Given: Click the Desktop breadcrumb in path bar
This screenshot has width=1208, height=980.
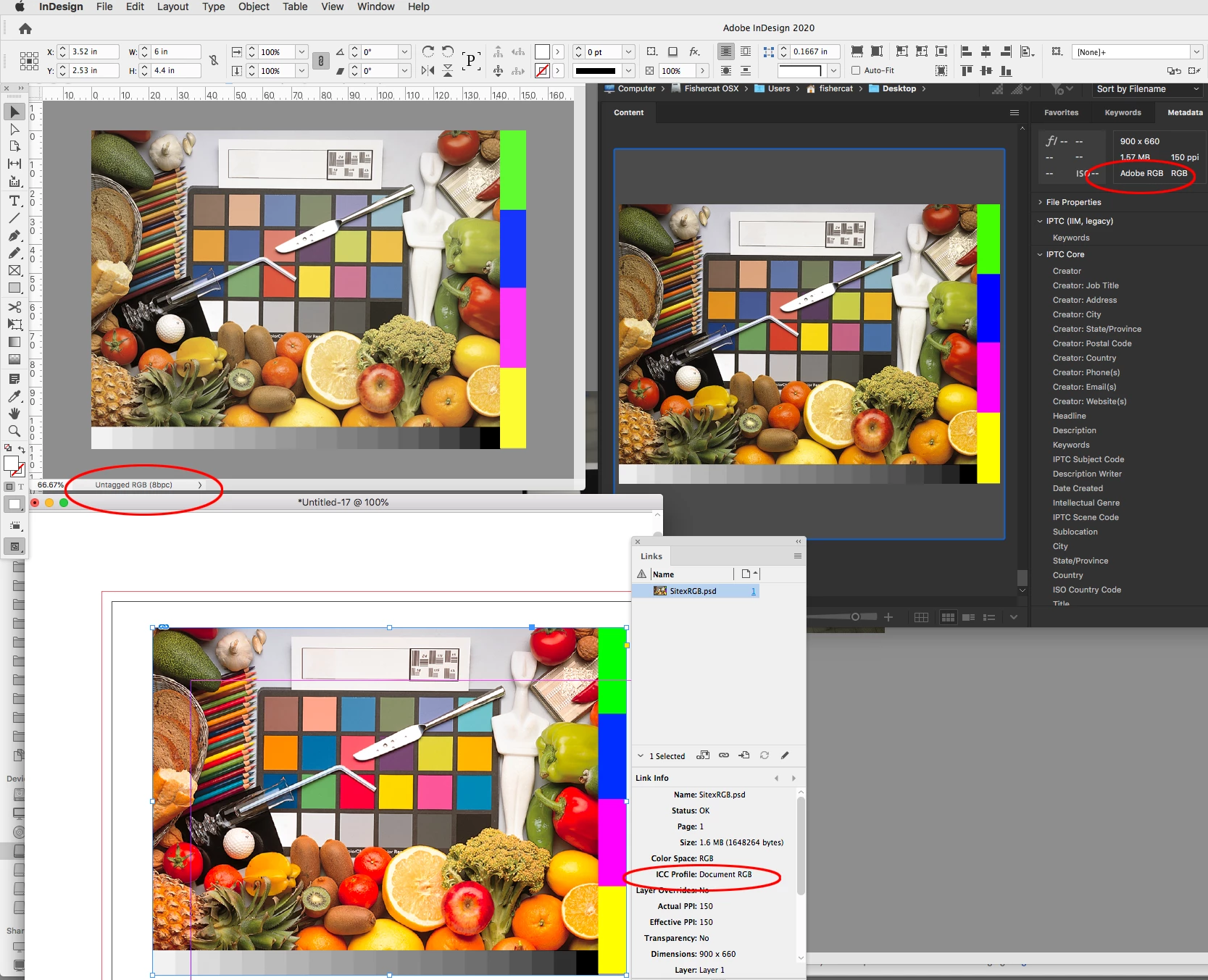Looking at the screenshot, I should click(899, 88).
